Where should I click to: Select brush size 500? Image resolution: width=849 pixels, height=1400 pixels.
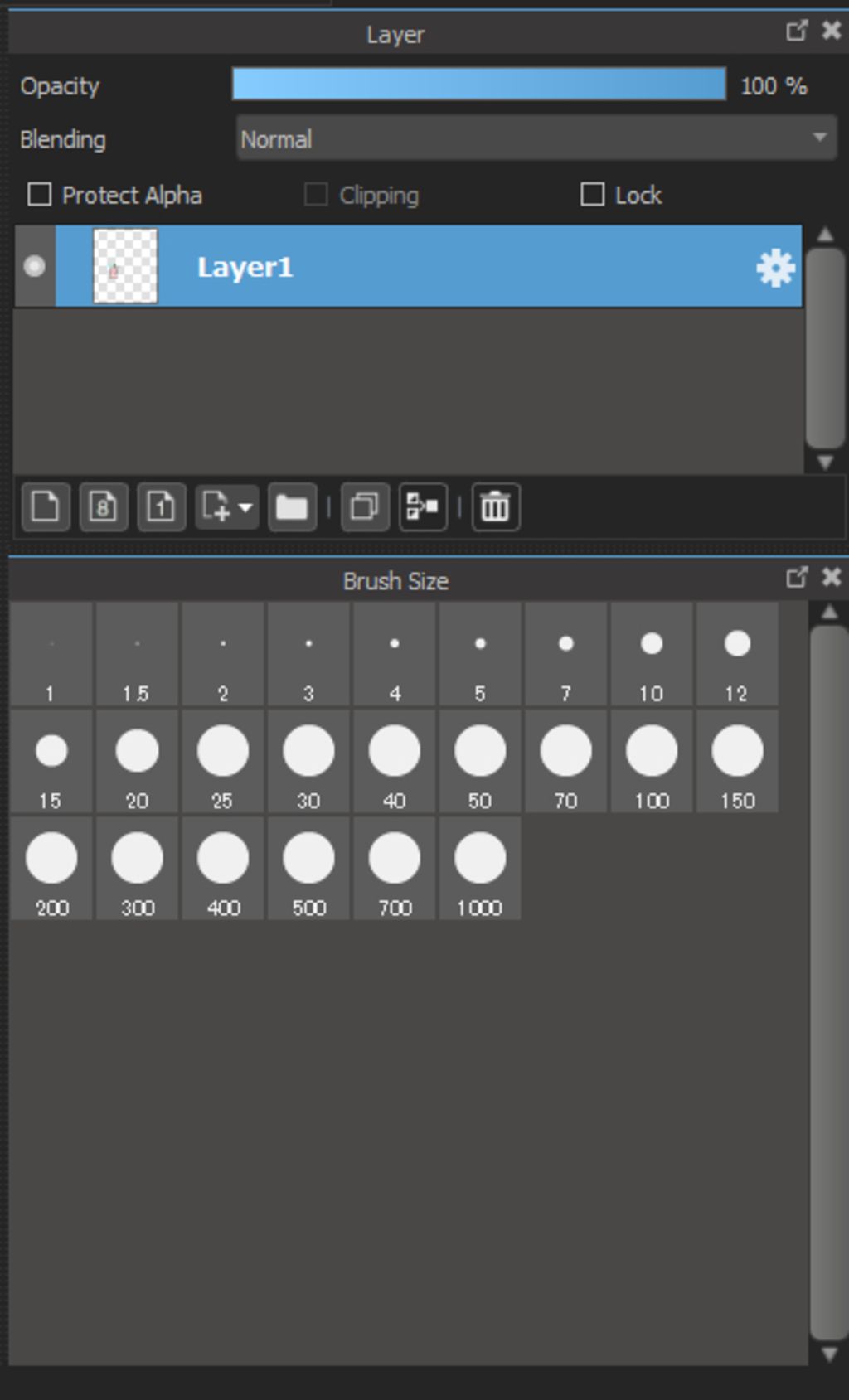click(308, 868)
